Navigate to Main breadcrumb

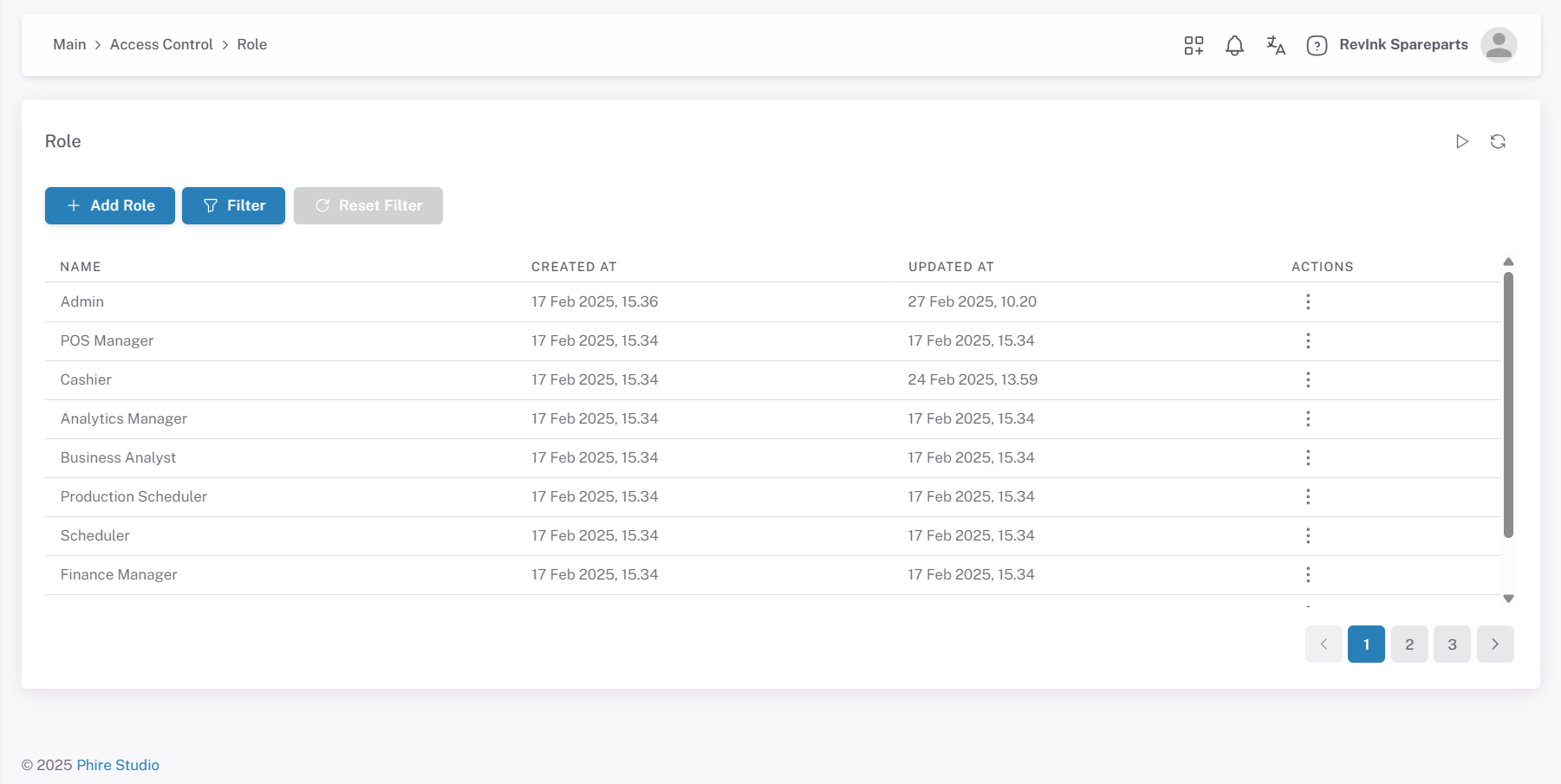69,44
